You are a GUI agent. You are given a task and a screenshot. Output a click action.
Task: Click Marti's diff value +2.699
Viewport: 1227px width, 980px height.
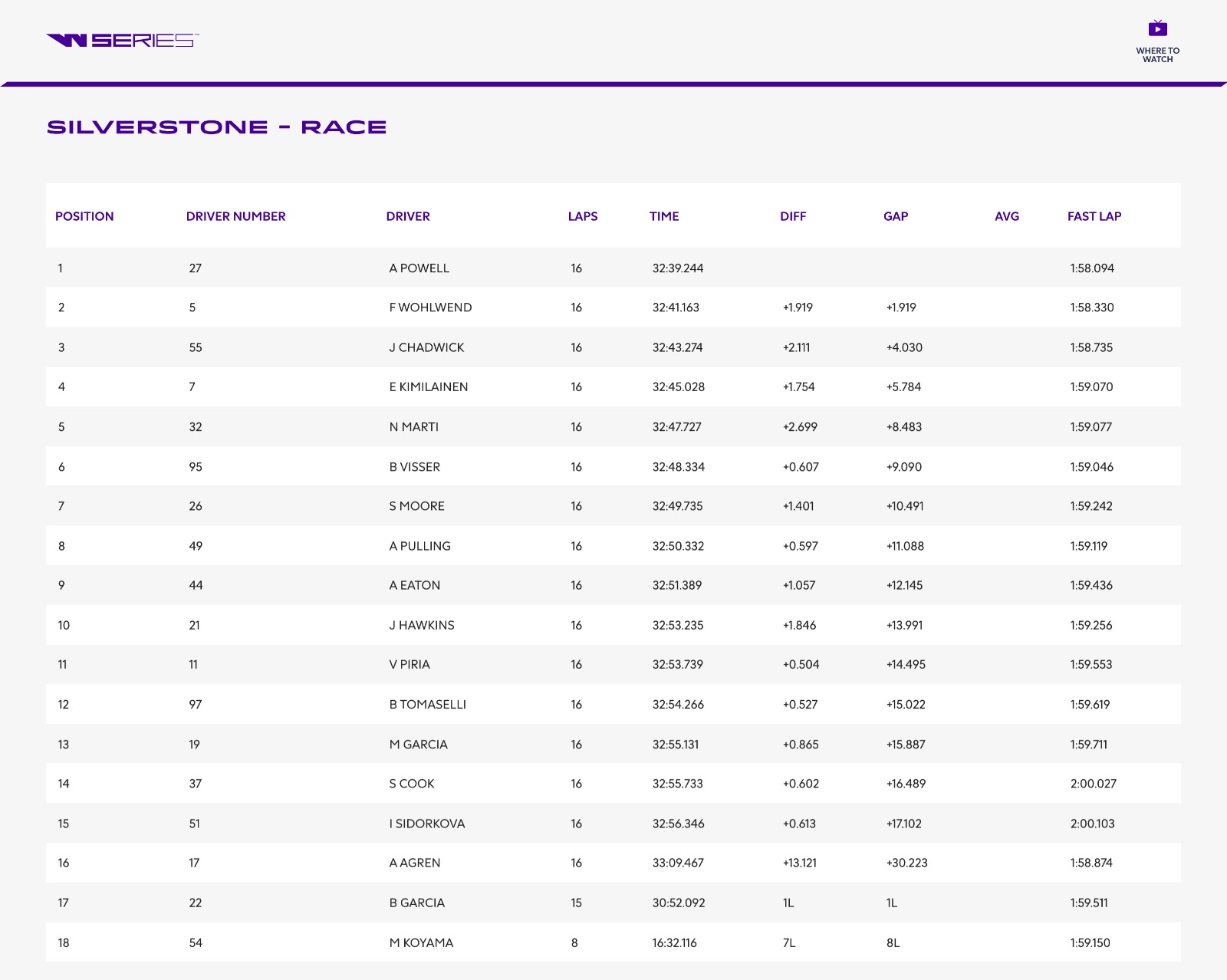[x=800, y=427]
